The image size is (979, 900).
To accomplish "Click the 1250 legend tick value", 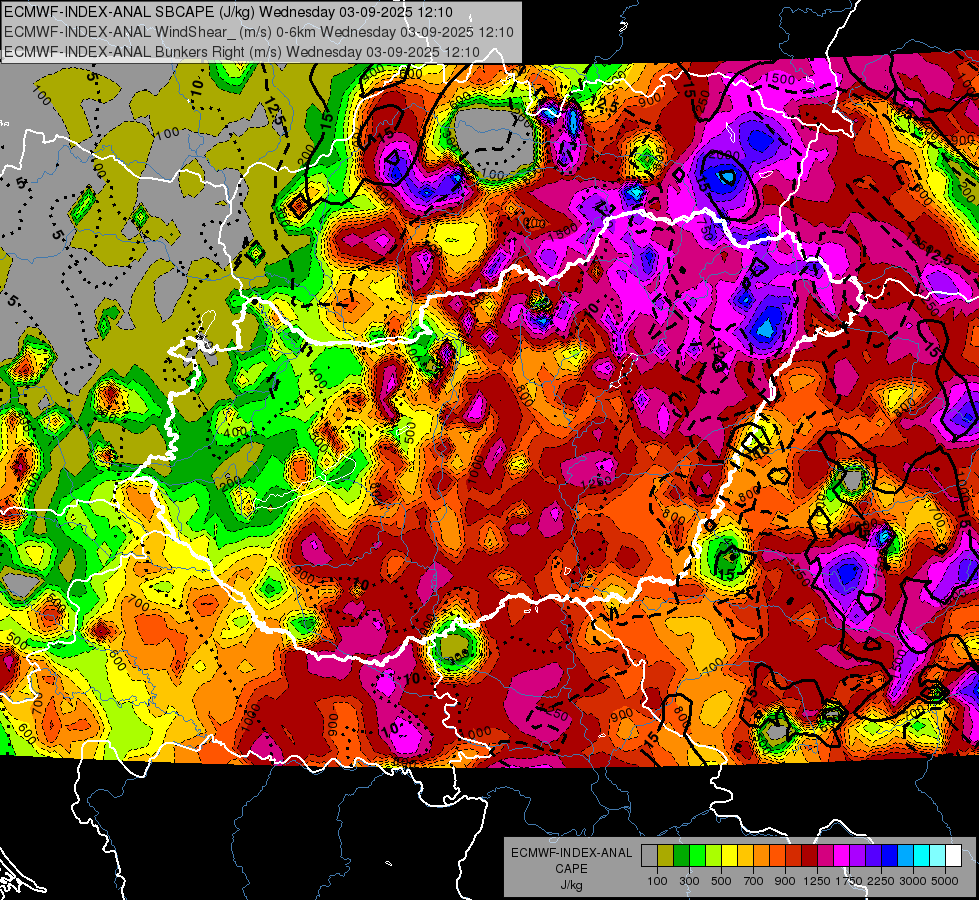I will [817, 881].
